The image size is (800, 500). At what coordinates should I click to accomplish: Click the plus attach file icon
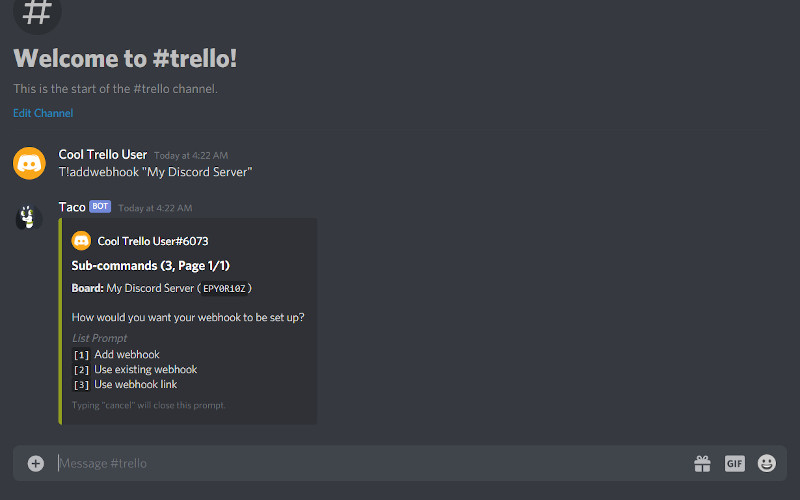pos(36,463)
